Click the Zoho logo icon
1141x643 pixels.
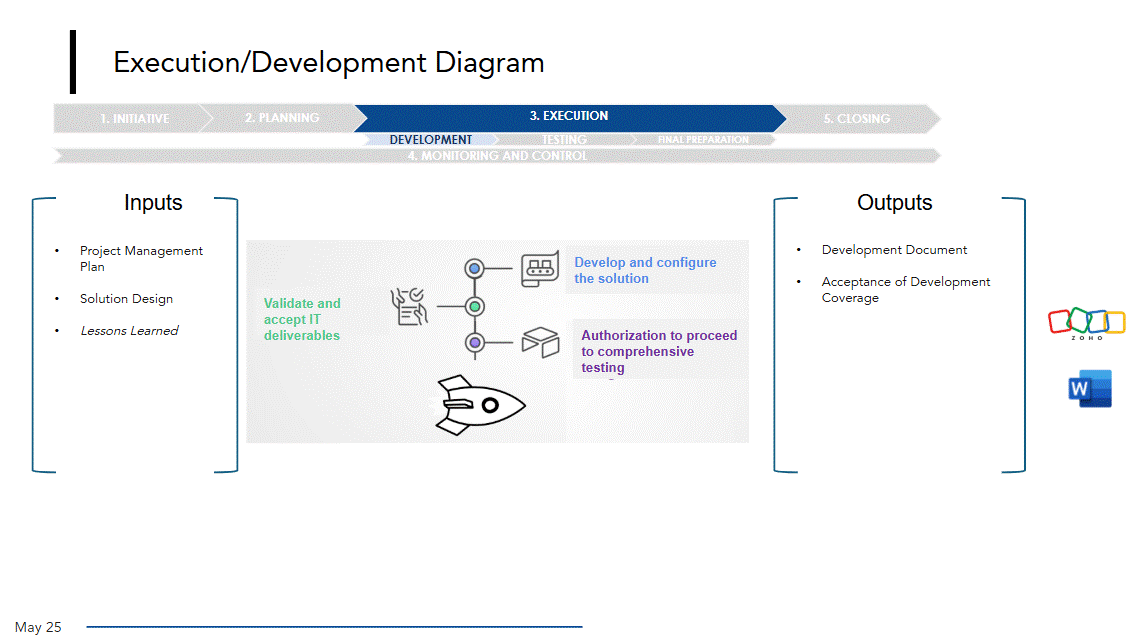1086,323
